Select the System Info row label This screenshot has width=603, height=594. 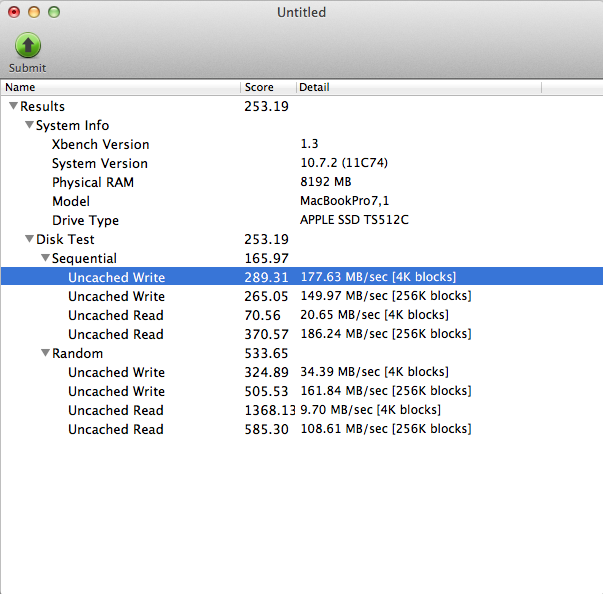coord(72,125)
